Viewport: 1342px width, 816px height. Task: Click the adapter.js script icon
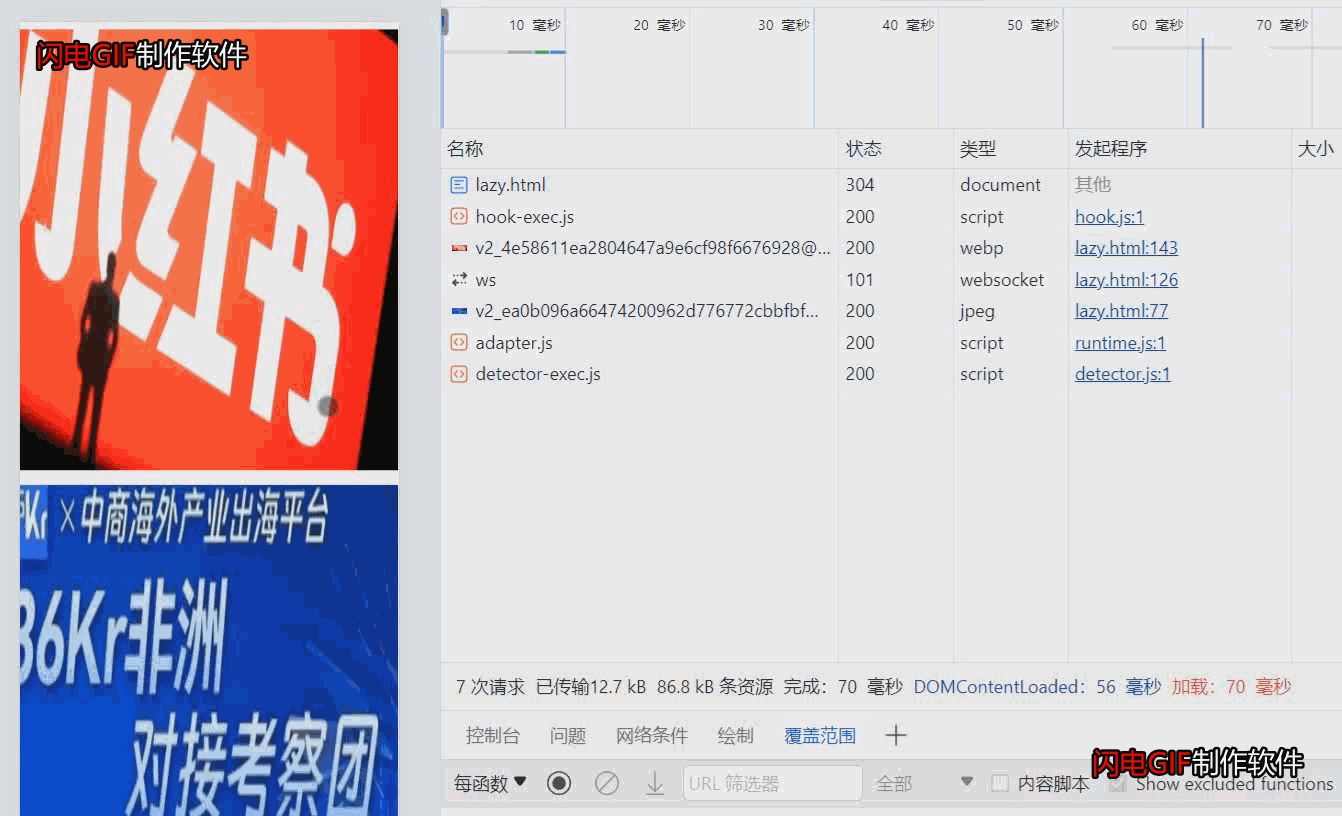[x=459, y=343]
